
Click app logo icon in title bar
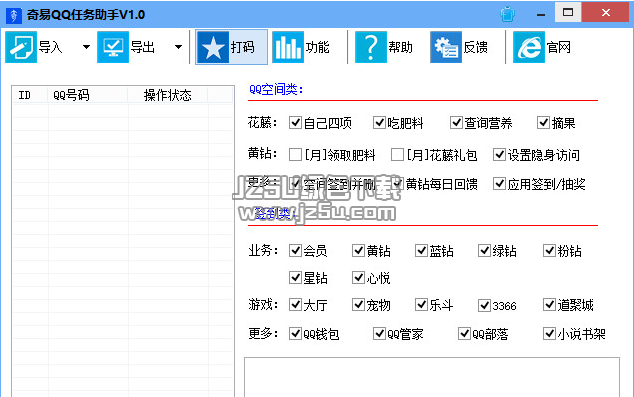(x=13, y=15)
